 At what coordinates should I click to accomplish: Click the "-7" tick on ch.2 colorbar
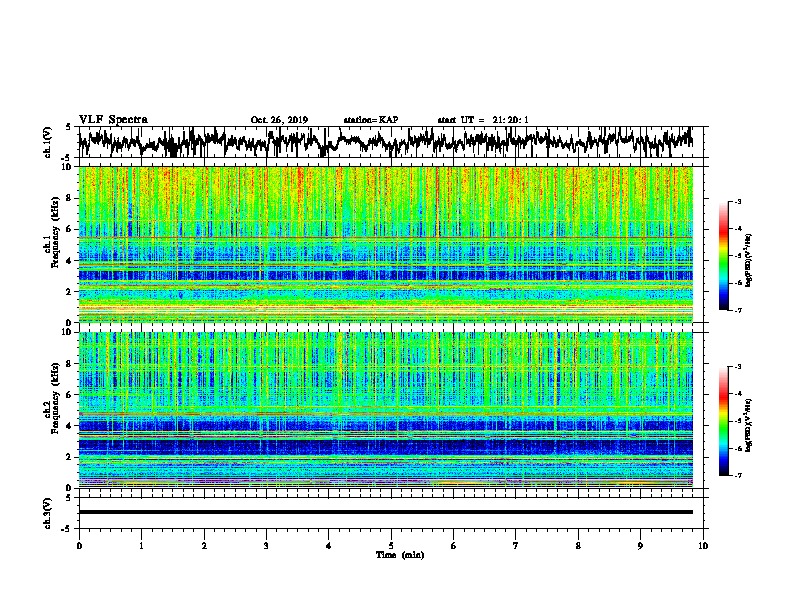point(738,475)
